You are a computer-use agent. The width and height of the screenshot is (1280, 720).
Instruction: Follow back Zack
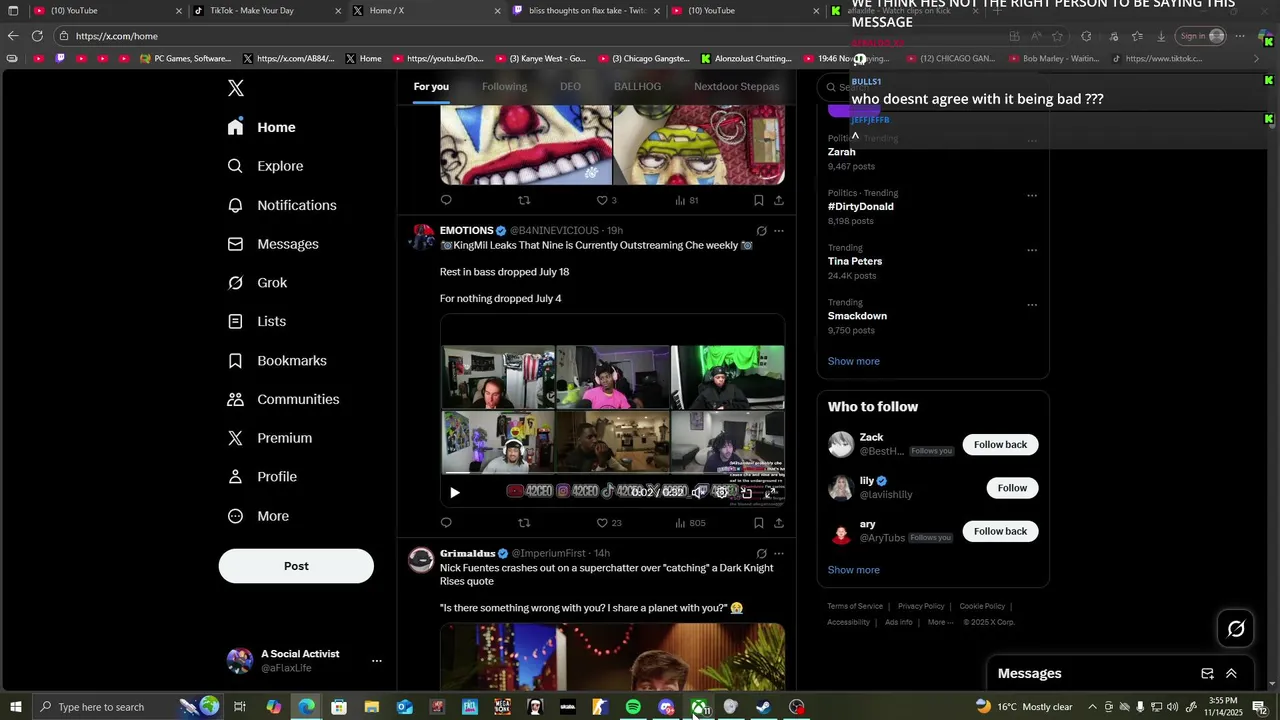pyautogui.click(x=1000, y=444)
